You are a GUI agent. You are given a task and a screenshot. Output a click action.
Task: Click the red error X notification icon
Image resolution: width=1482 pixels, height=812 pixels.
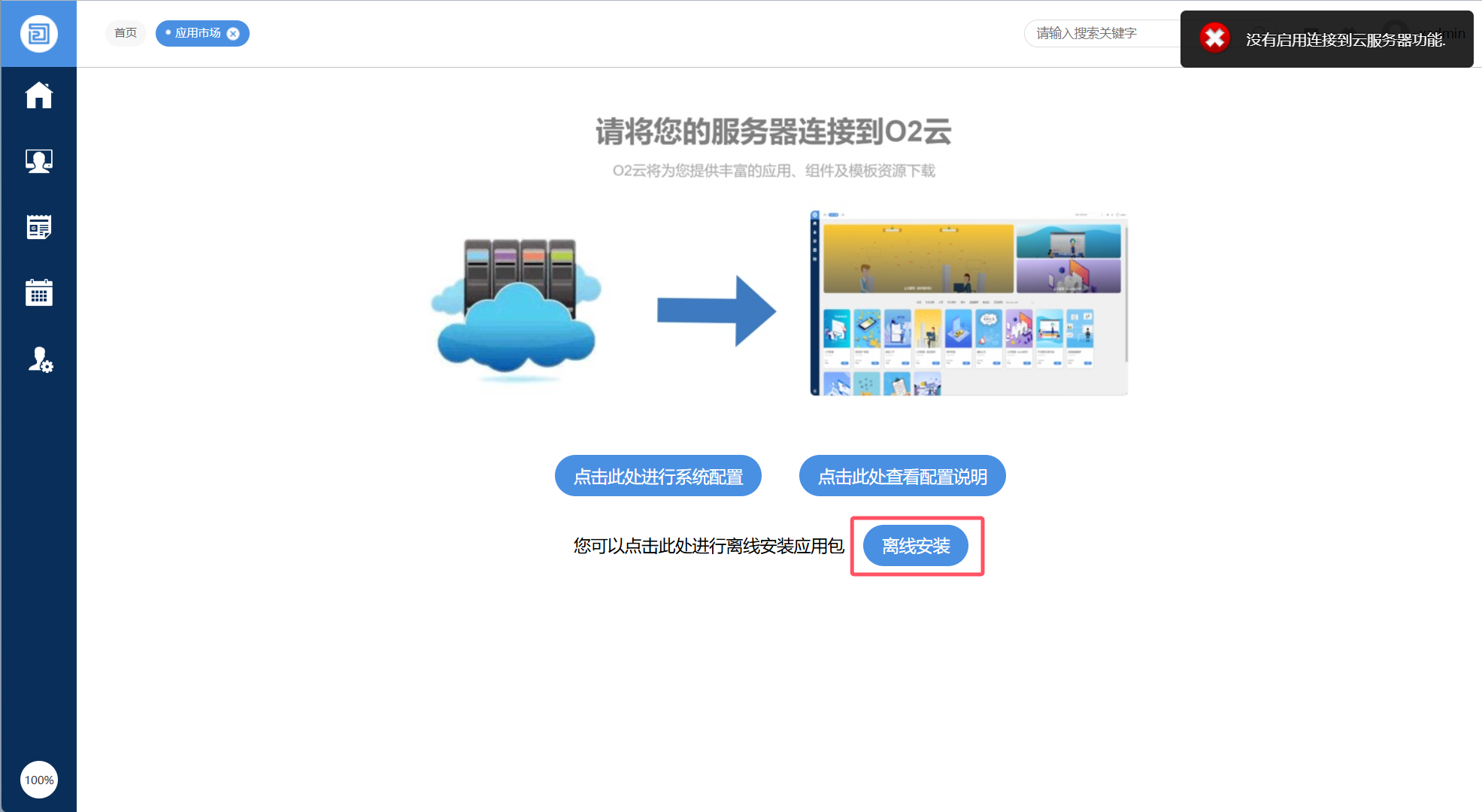[x=1214, y=38]
